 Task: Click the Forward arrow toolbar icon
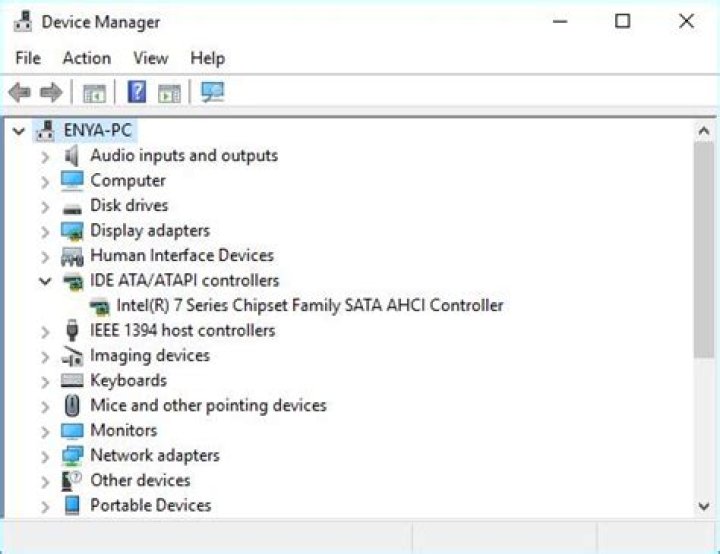(x=51, y=93)
